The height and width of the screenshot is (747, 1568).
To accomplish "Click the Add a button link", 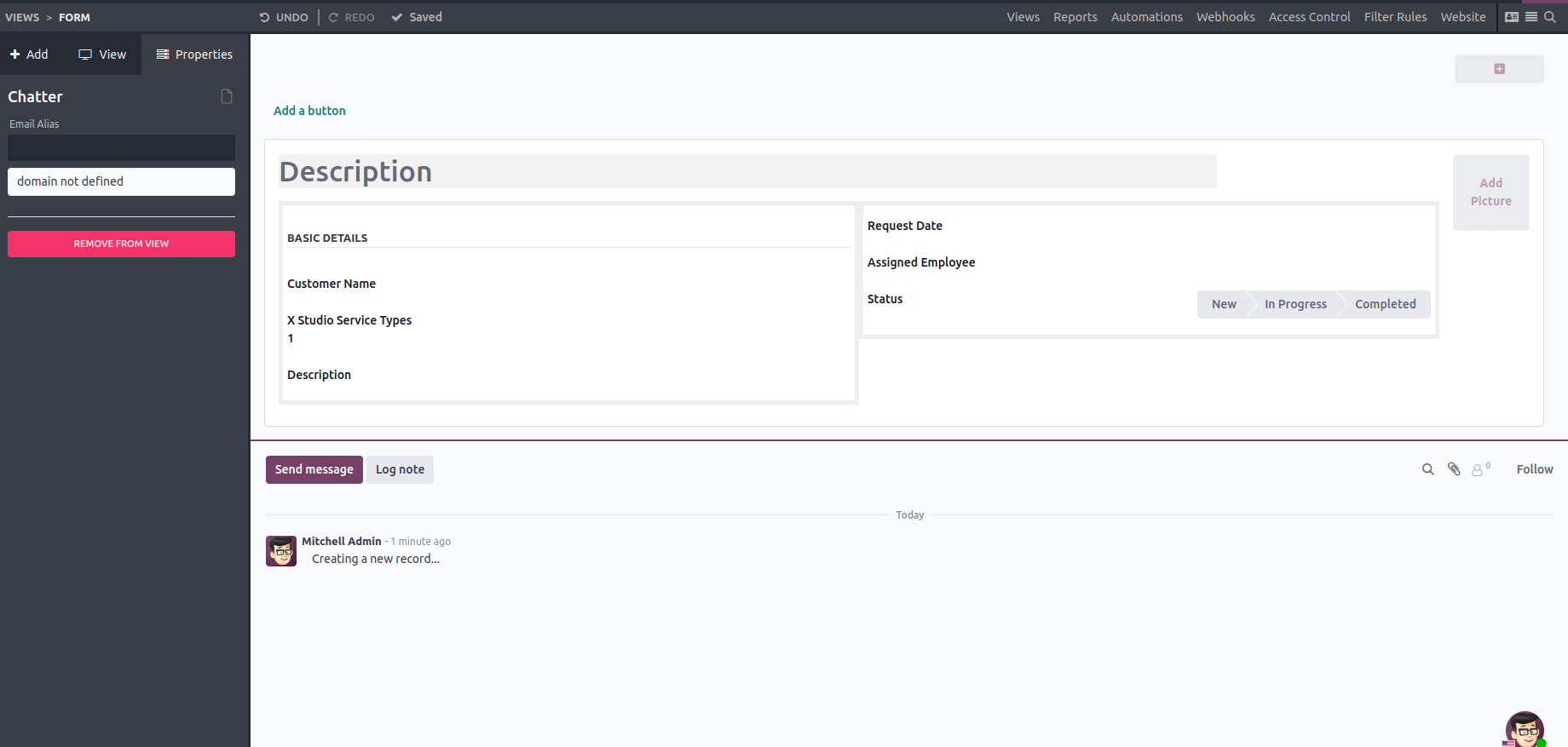I will point(309,111).
